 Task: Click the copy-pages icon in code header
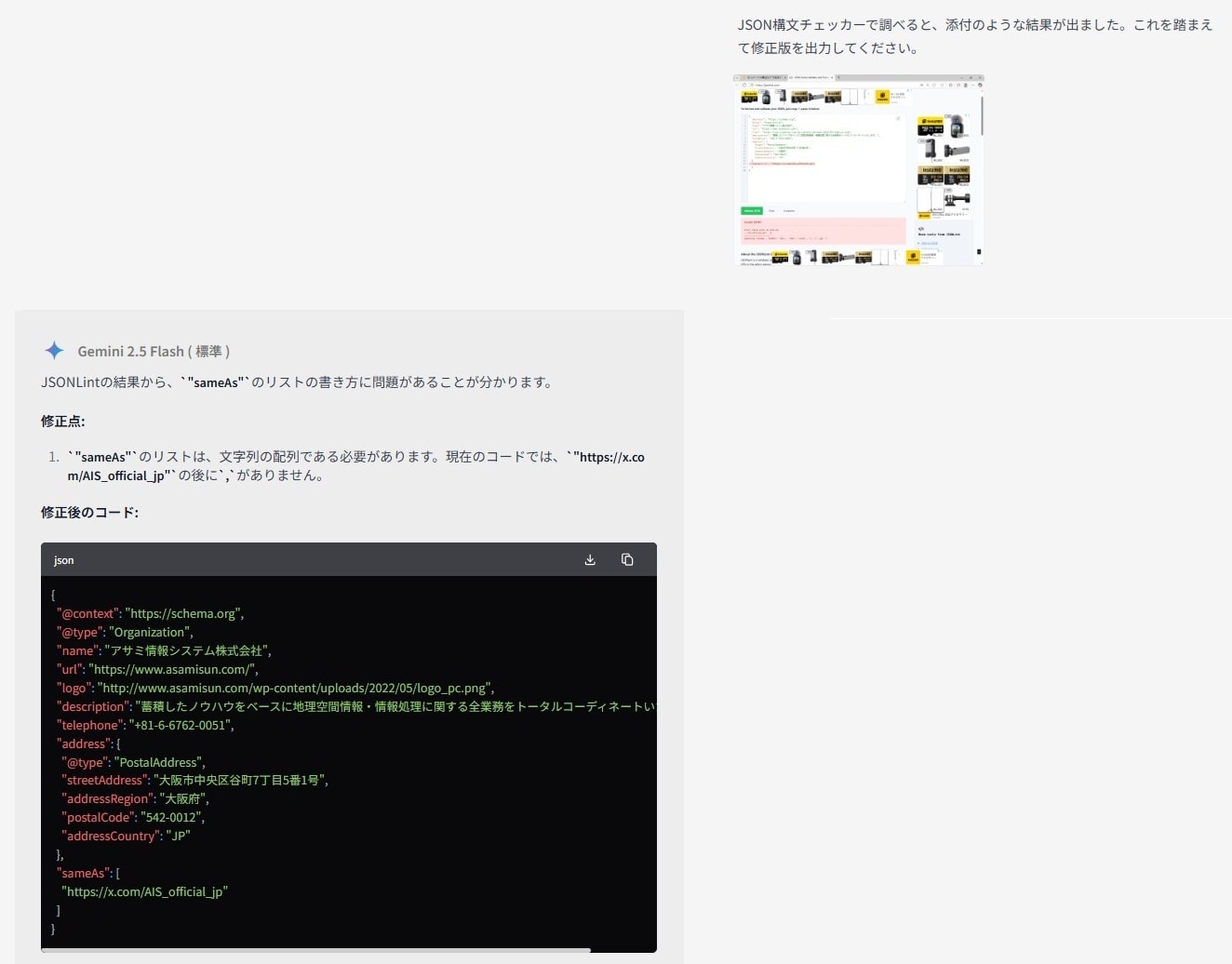point(627,559)
